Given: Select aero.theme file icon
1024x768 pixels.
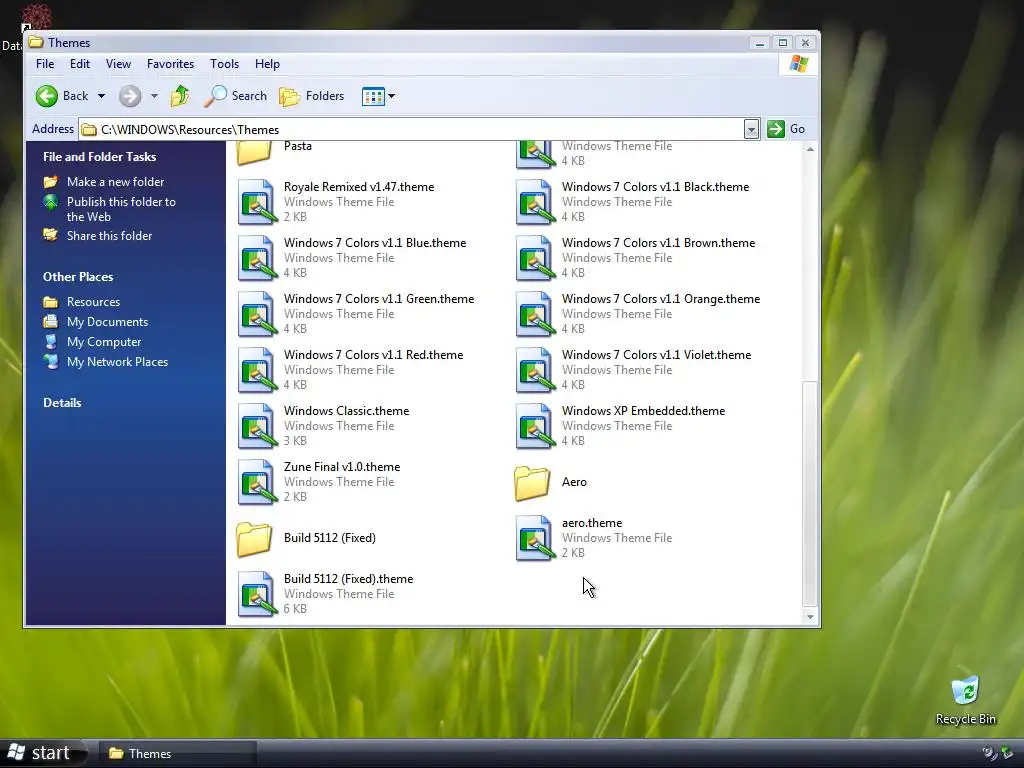Looking at the screenshot, I should (x=534, y=539).
